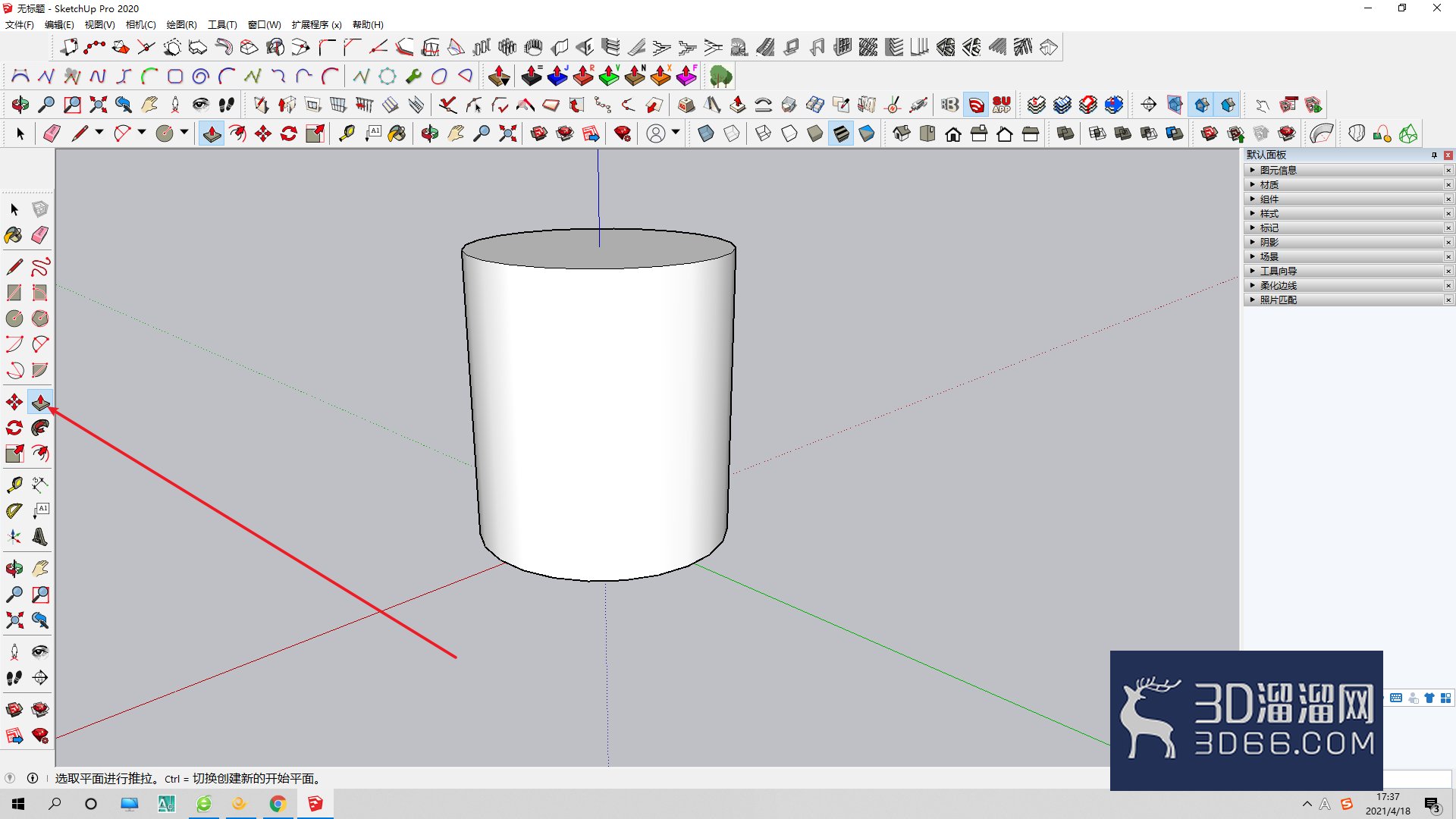Viewport: 1456px width, 819px height.
Task: Open the 扩展程序 extensions menu
Action: point(316,24)
